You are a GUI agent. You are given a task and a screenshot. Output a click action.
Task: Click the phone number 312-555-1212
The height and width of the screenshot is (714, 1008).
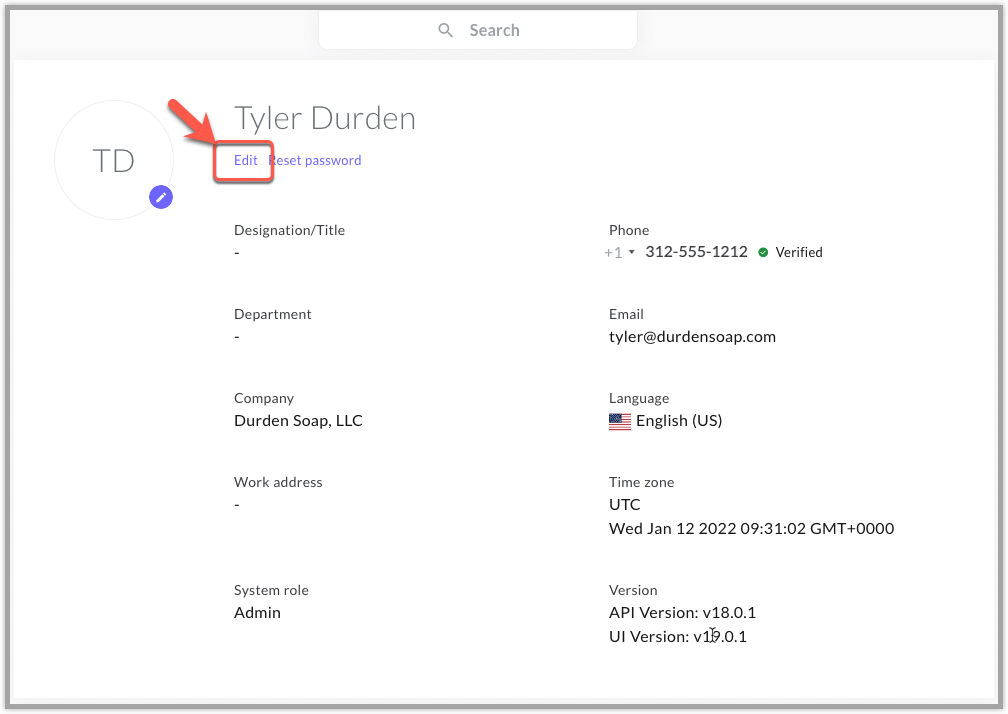696,252
